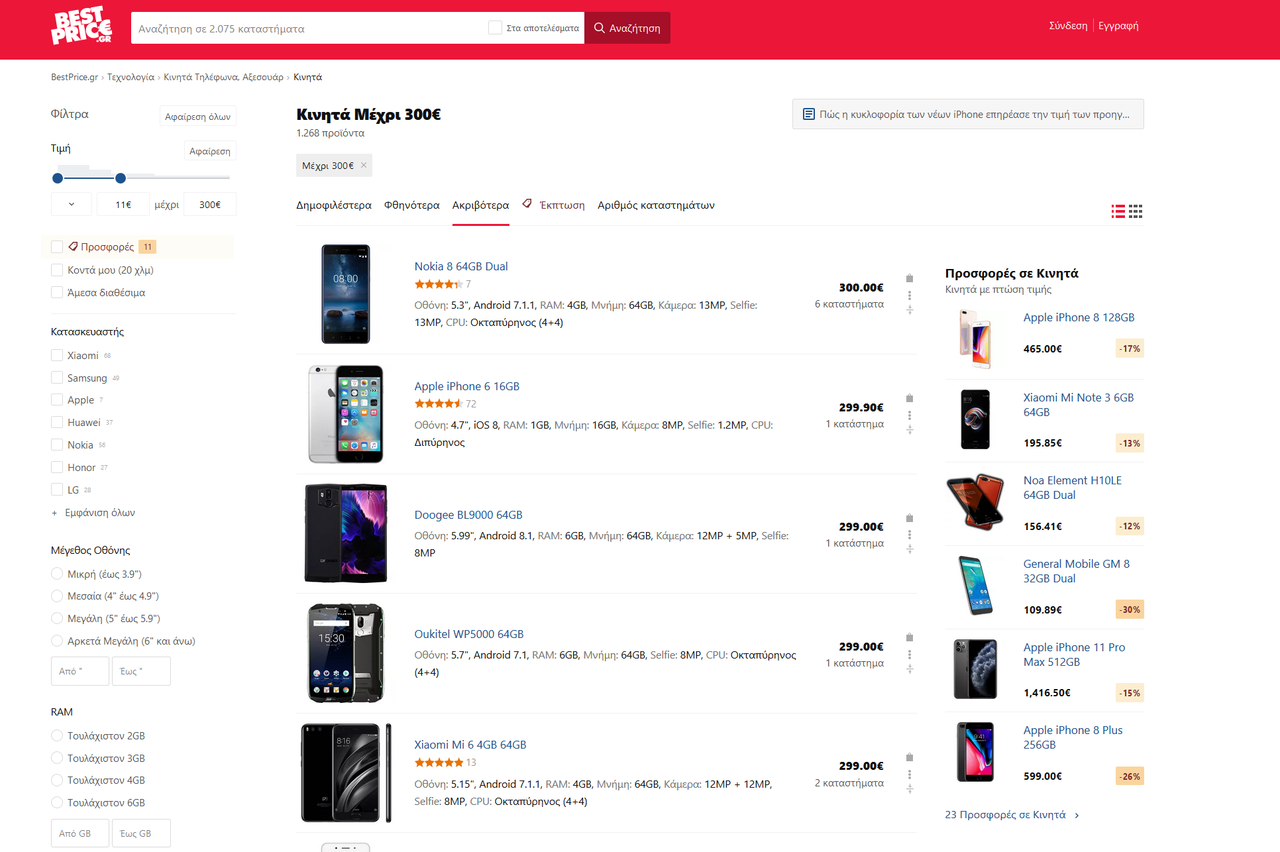Open Apple iPhone 8 128GB offer thumbnail
1280x852 pixels.
point(974,338)
